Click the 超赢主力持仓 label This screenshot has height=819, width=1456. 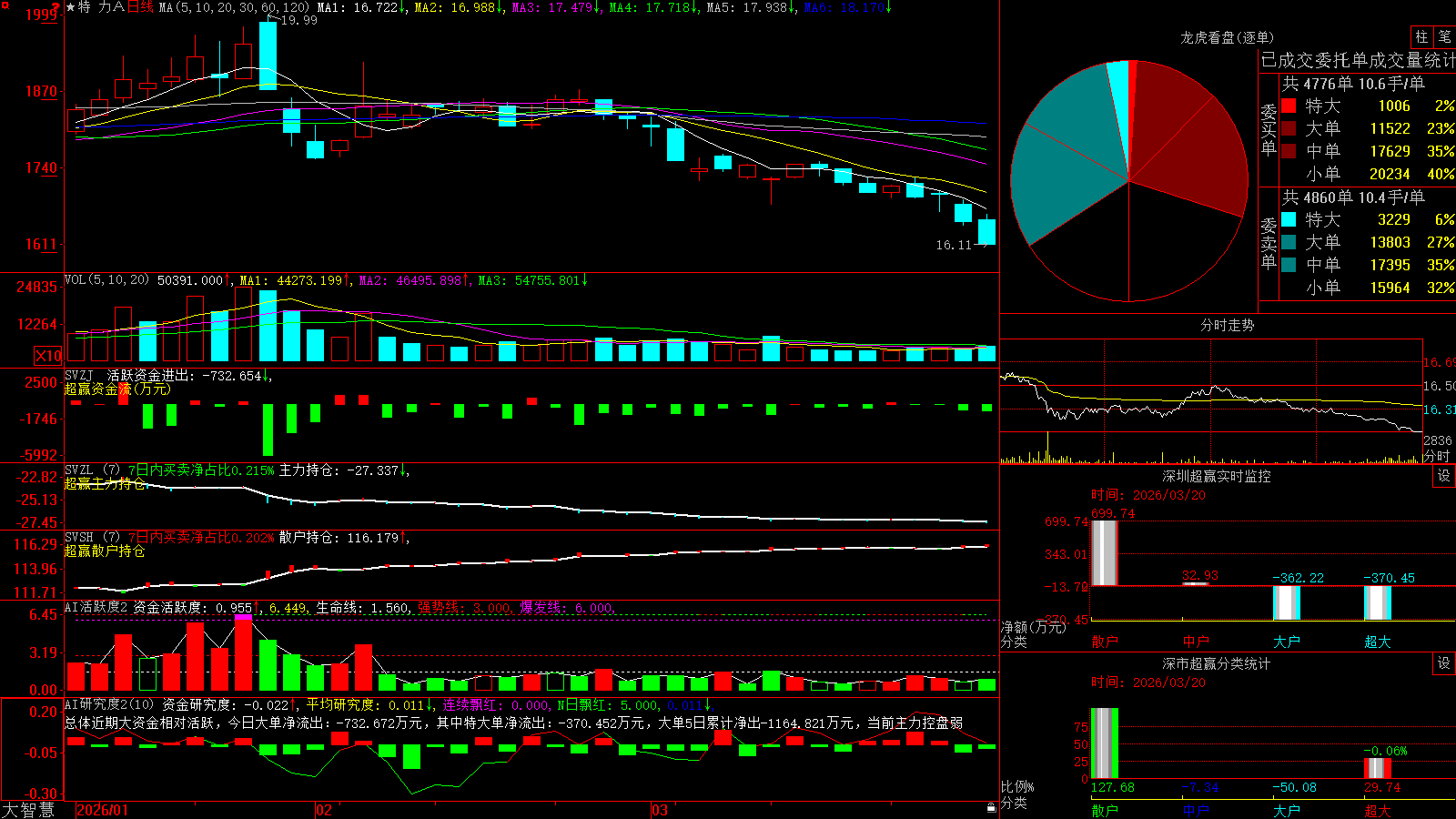(105, 483)
